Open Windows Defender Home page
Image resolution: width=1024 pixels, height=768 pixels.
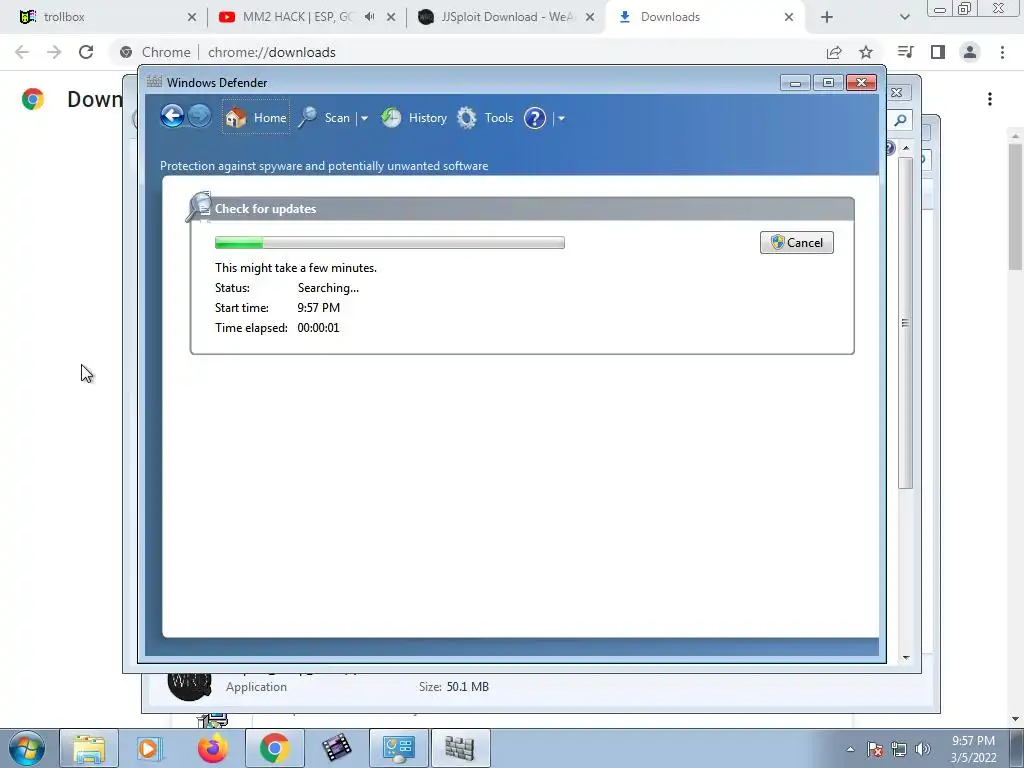[x=255, y=118]
